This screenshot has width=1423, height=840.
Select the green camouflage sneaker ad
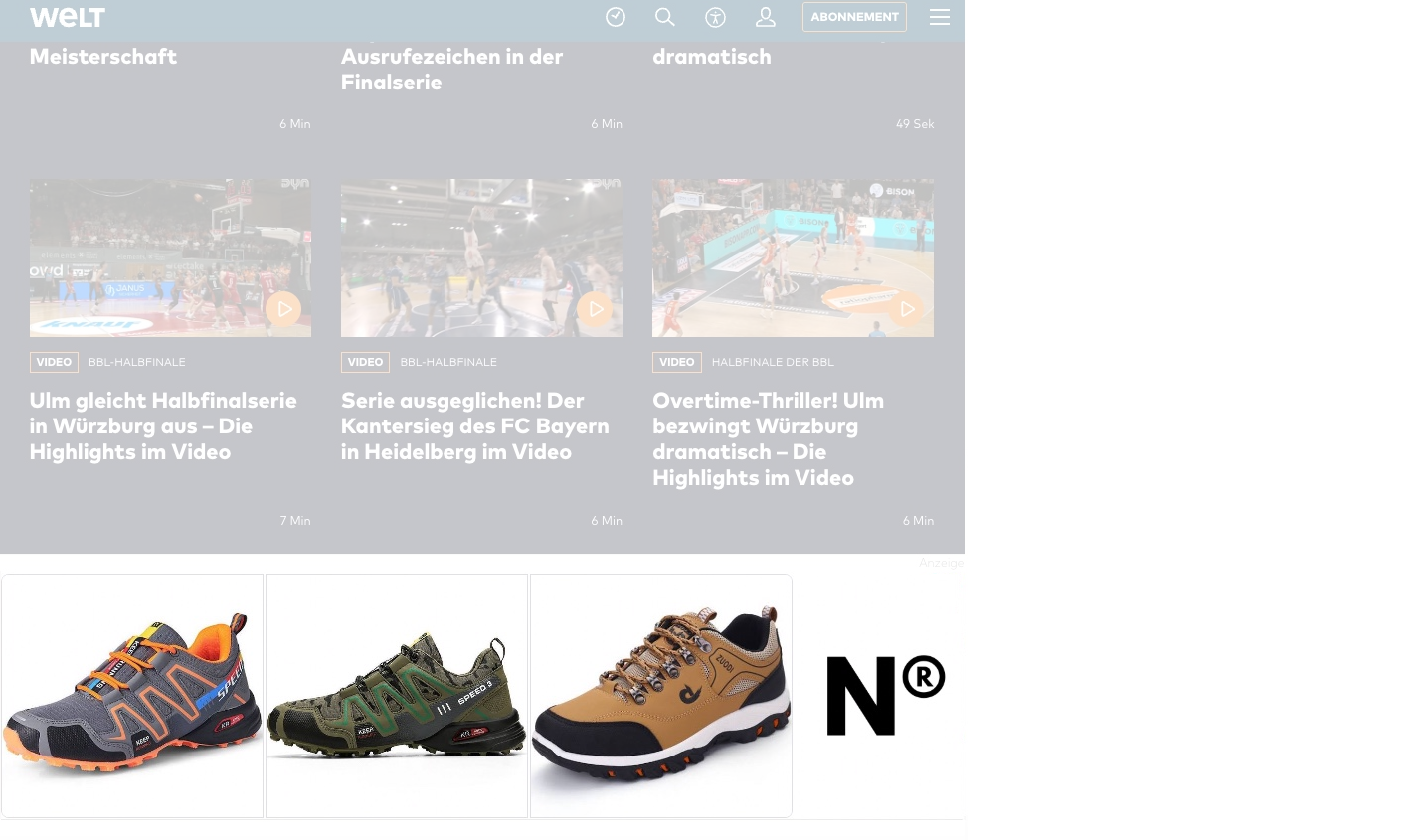point(397,696)
